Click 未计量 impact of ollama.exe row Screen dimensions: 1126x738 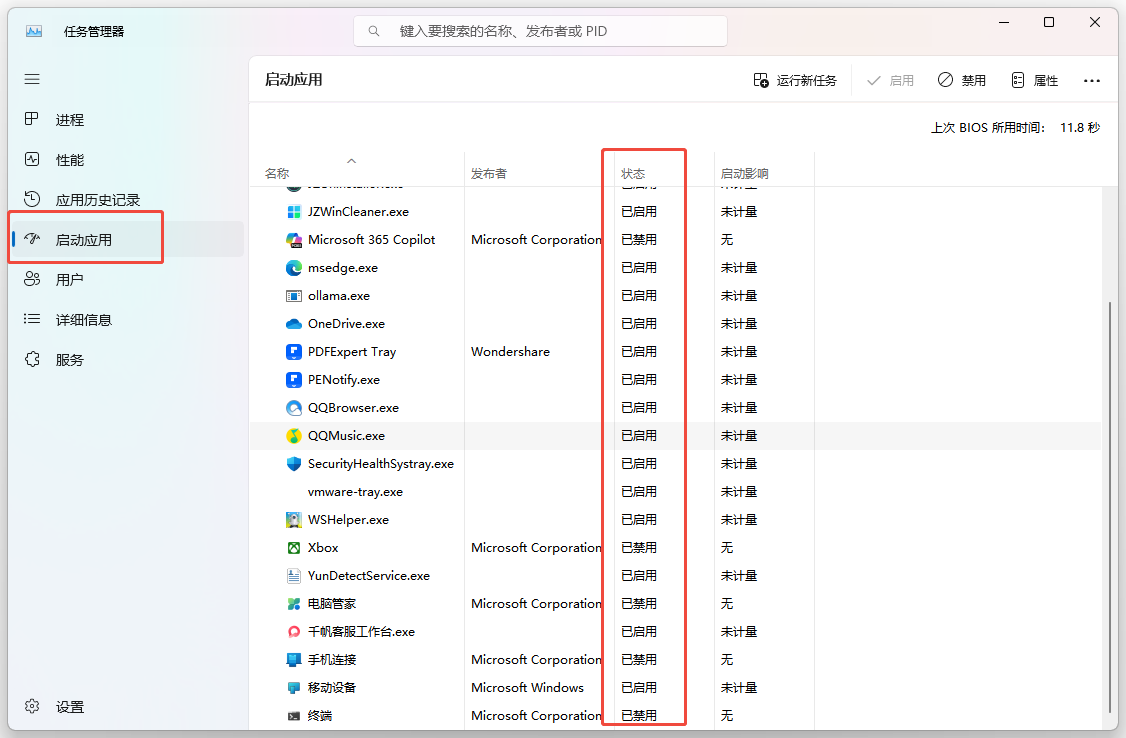pos(739,296)
